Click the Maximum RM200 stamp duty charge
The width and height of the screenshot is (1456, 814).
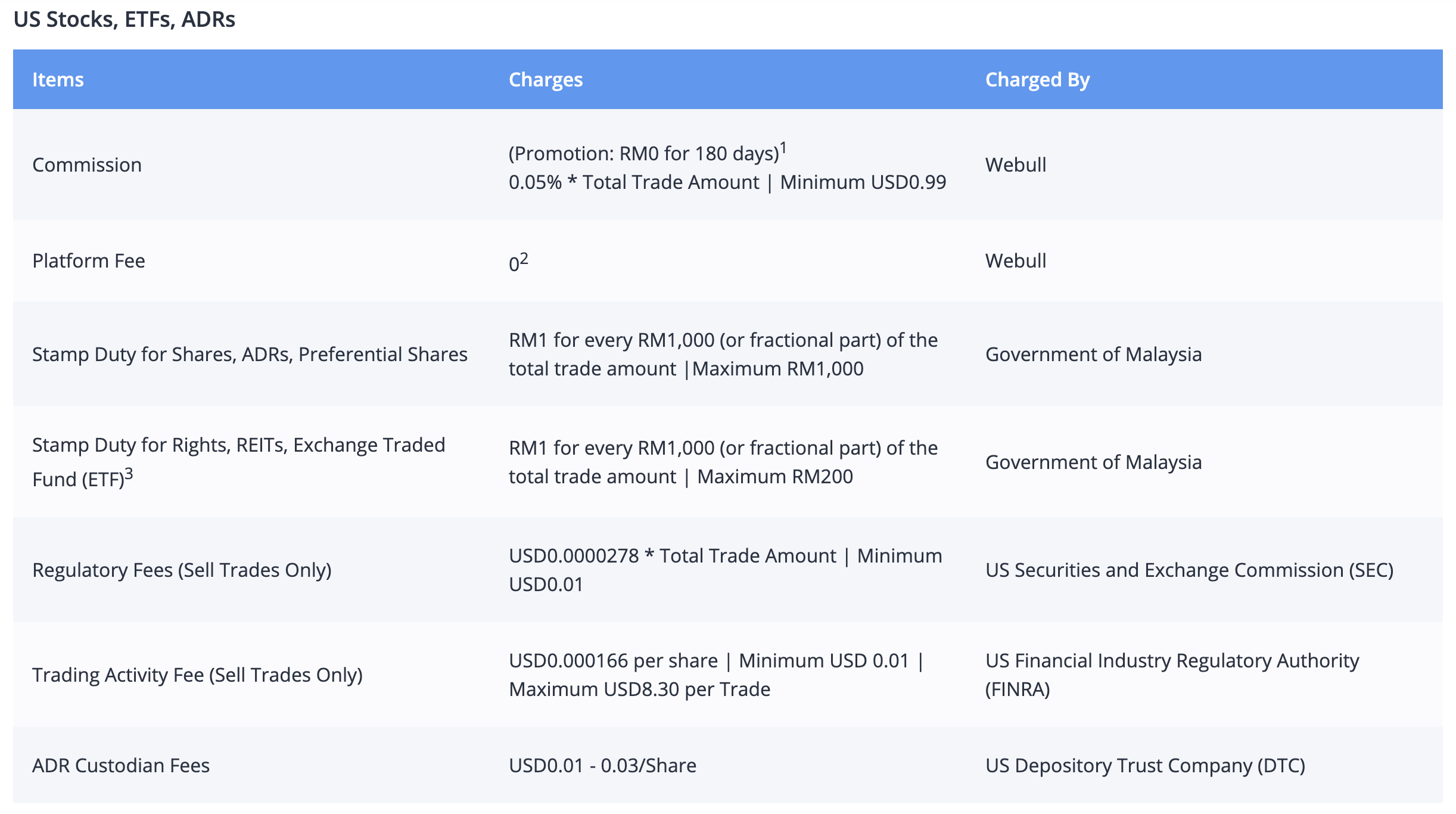coord(774,477)
